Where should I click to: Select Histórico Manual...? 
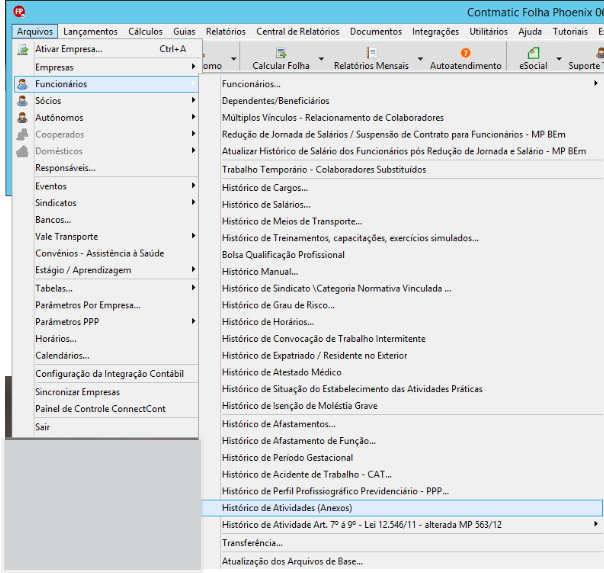tap(402, 271)
